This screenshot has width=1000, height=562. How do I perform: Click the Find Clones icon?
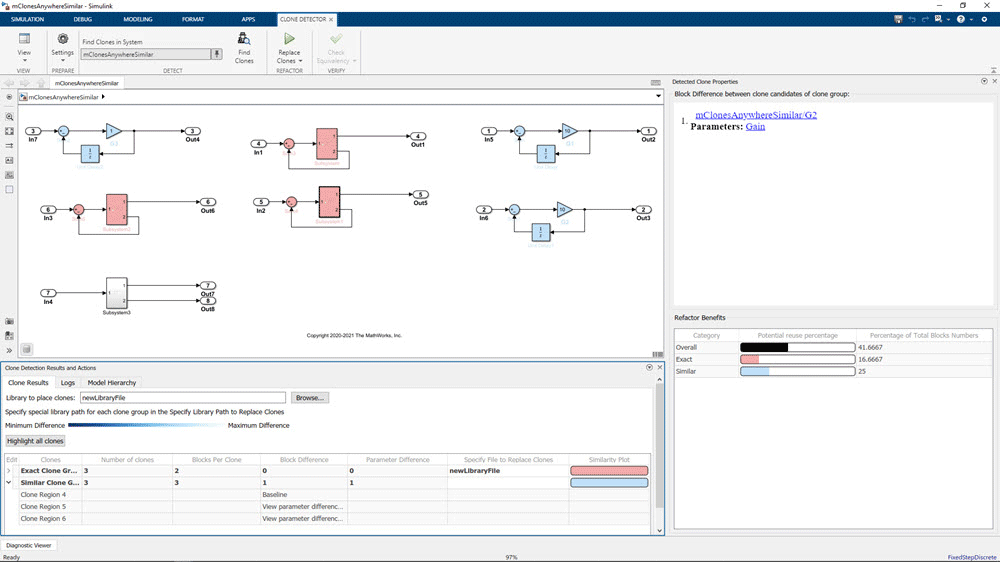tap(244, 39)
